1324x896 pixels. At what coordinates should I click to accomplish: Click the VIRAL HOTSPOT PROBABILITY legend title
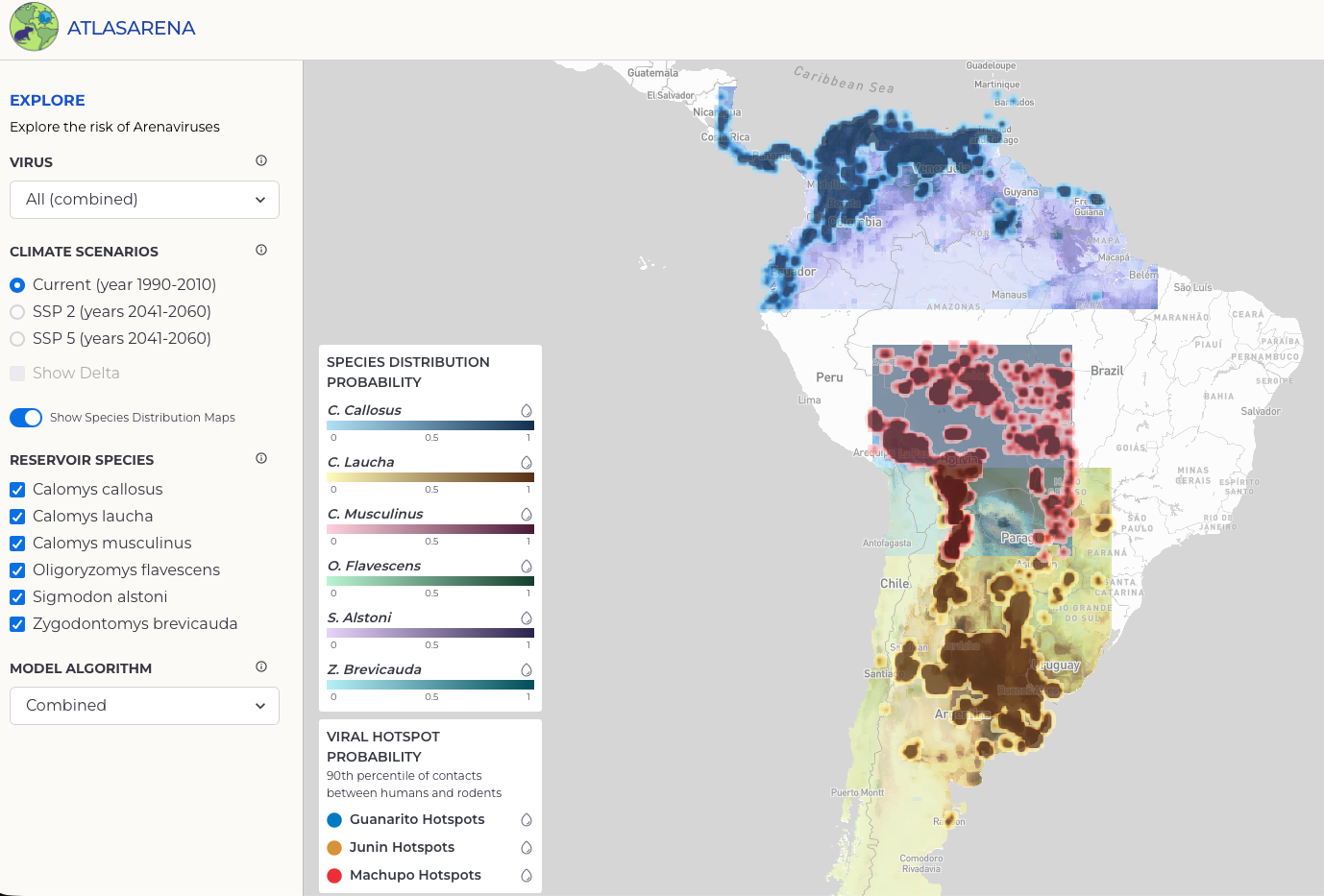[383, 746]
